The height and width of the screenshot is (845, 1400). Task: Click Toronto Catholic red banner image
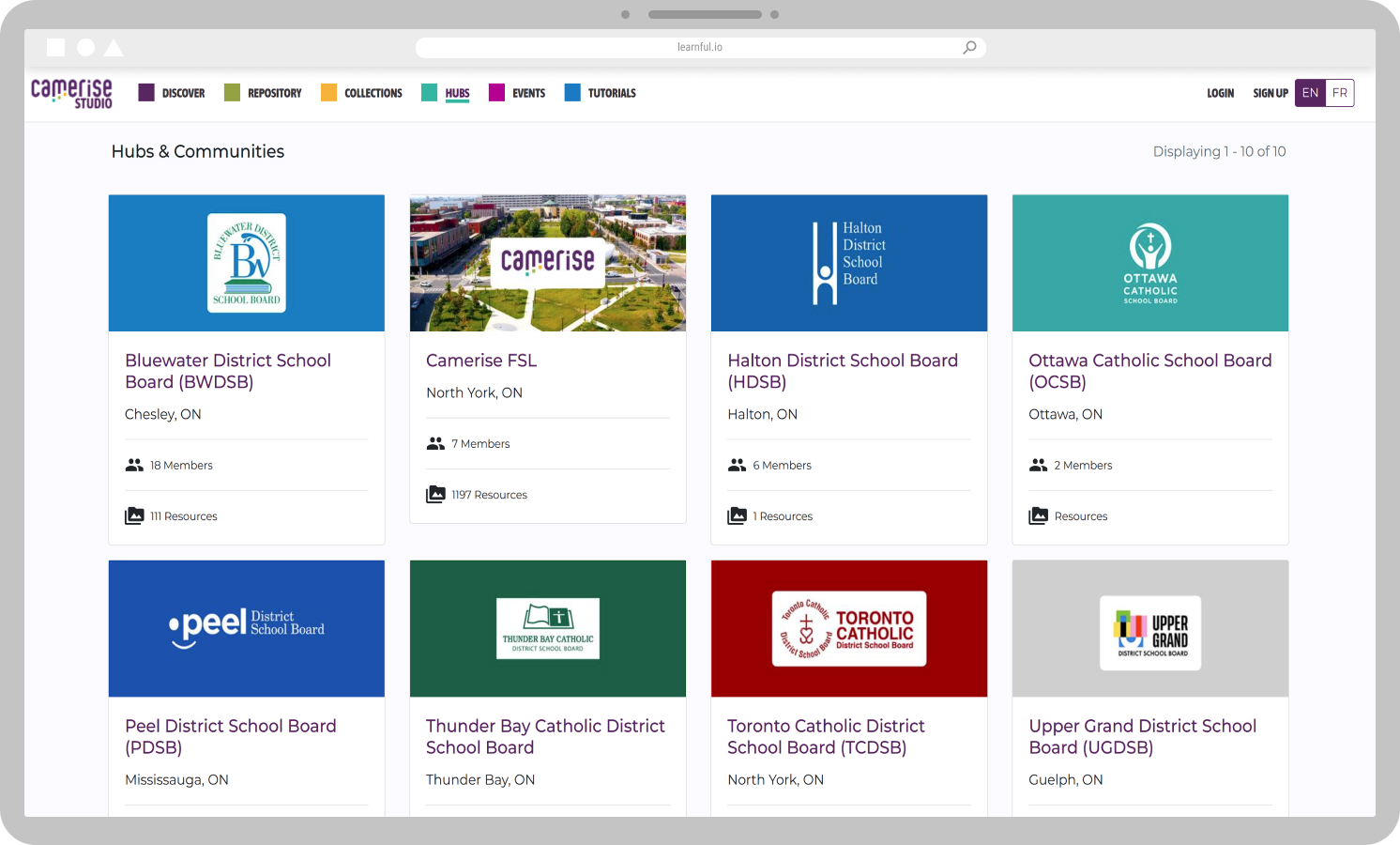click(x=849, y=629)
